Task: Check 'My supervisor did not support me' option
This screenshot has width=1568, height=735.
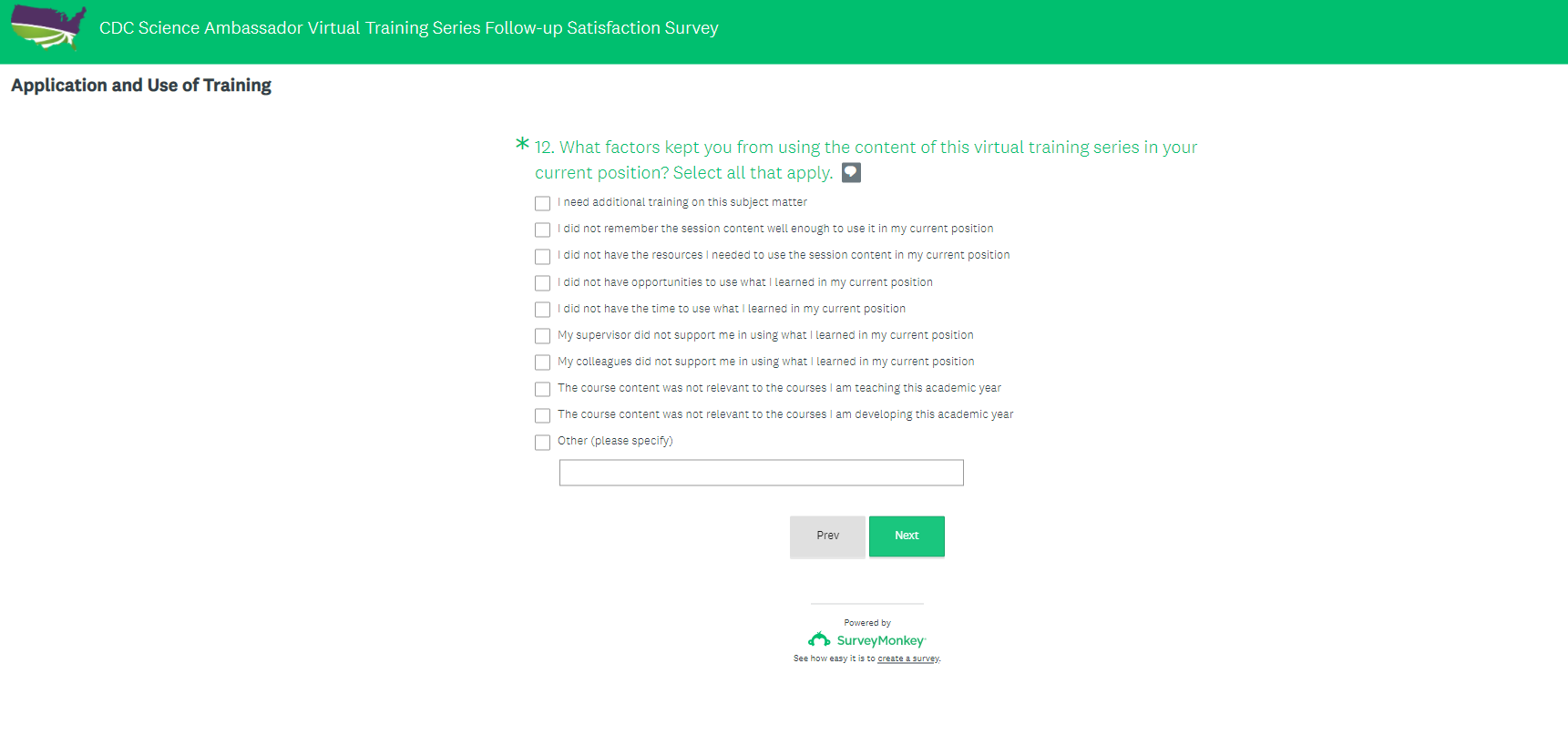Action: [543, 336]
